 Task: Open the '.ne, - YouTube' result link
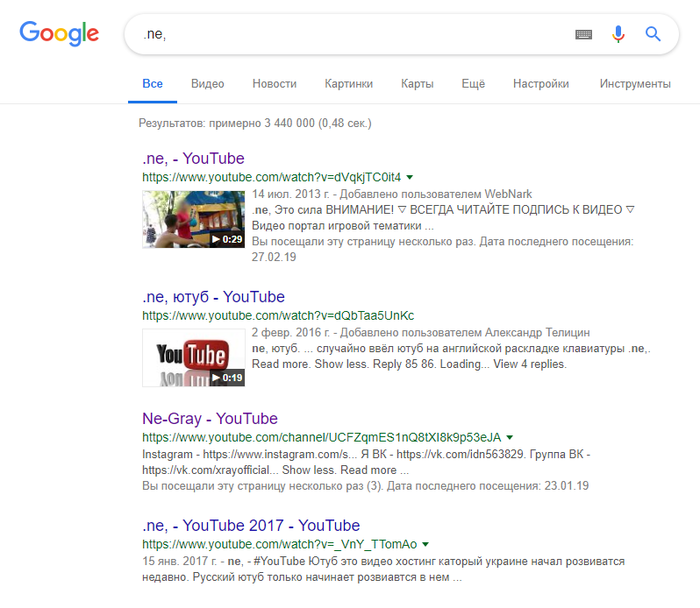[x=193, y=158]
